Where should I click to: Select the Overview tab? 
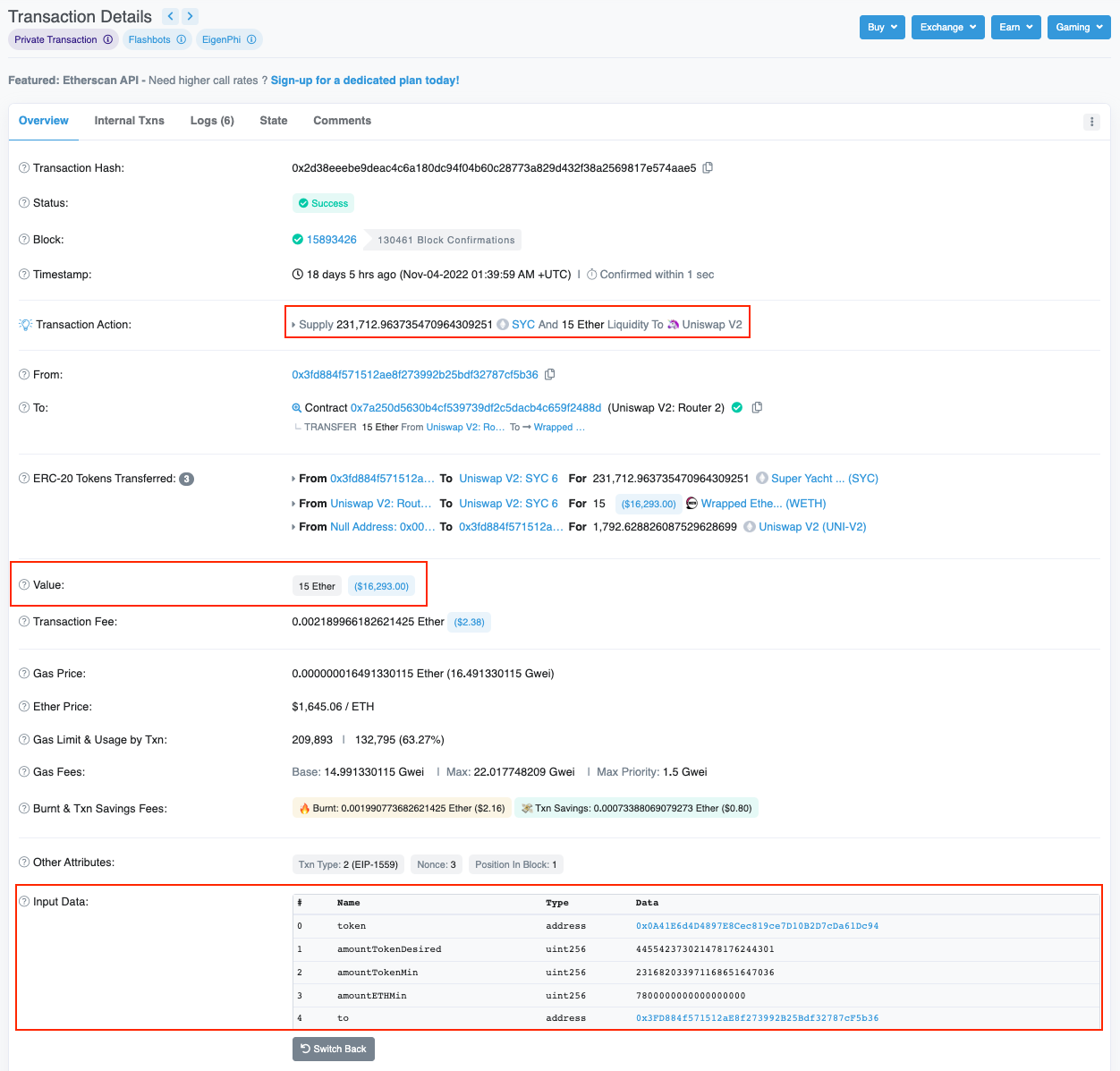[x=44, y=121]
